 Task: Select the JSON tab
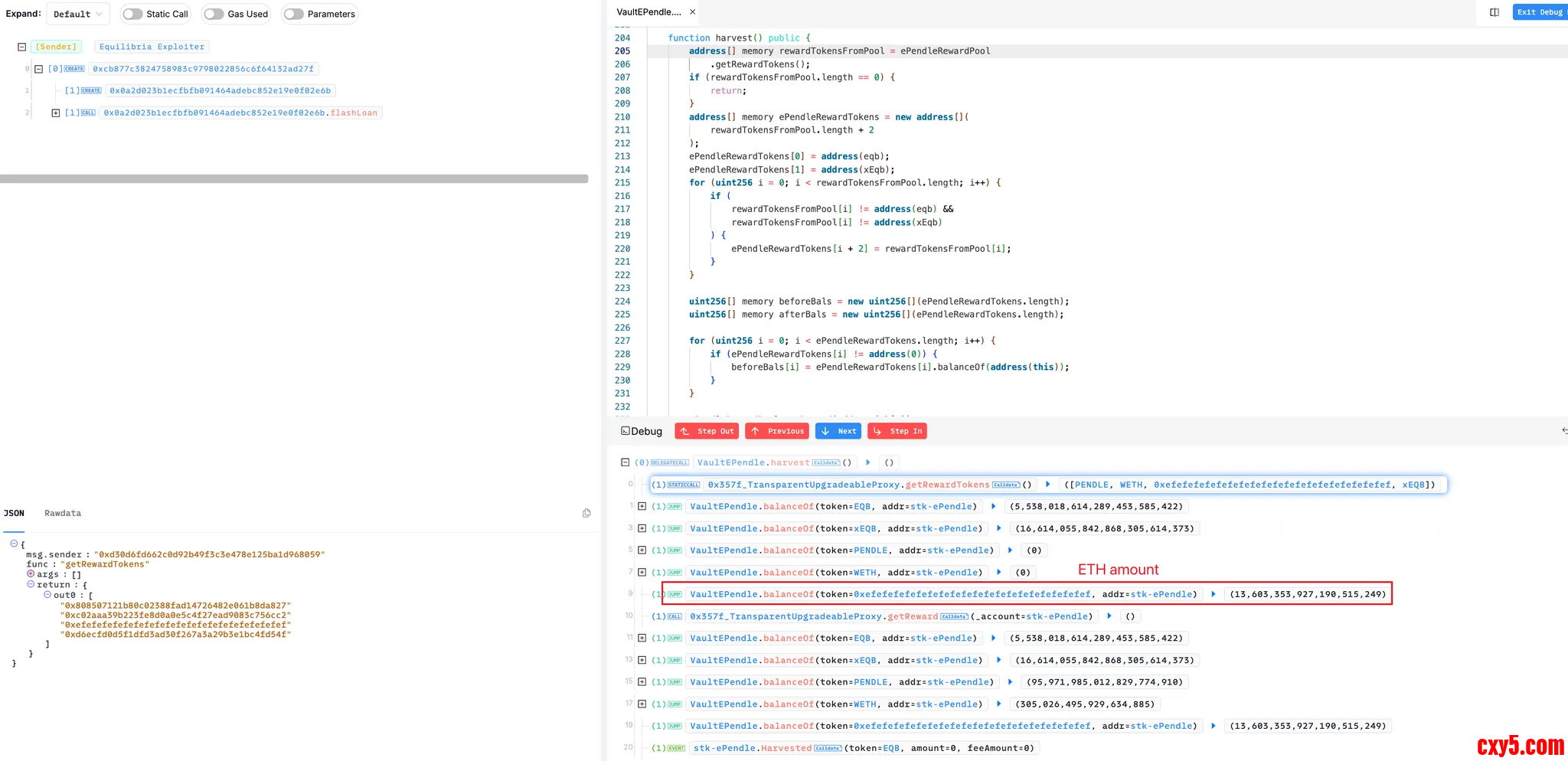pyautogui.click(x=14, y=513)
